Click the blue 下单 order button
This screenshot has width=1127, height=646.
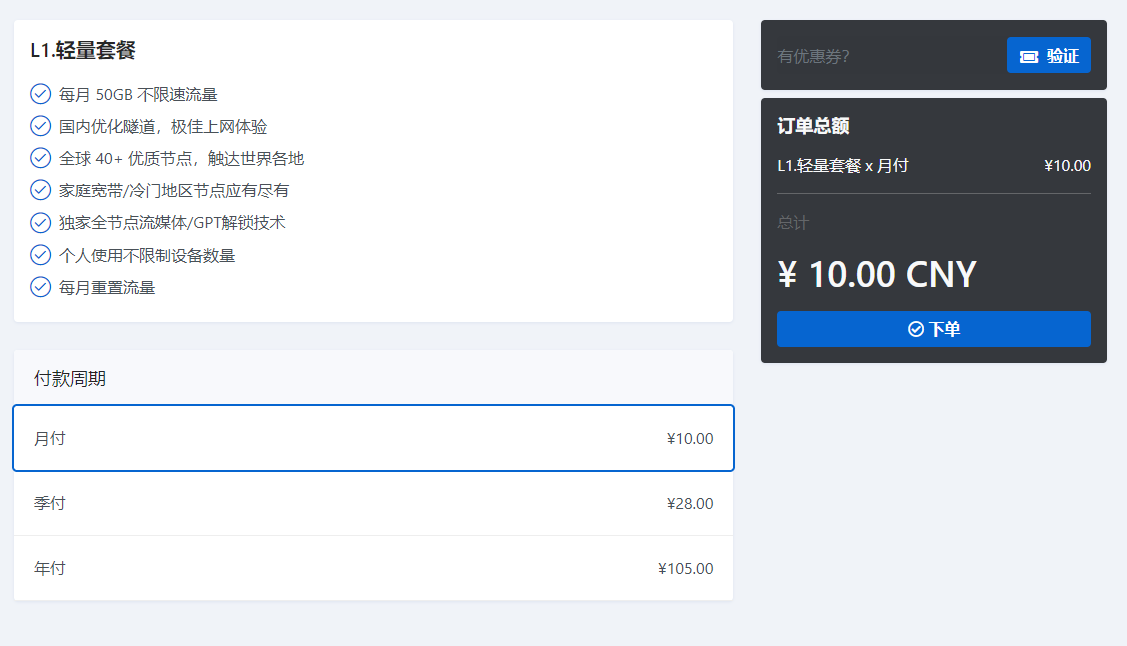pyautogui.click(x=934, y=329)
